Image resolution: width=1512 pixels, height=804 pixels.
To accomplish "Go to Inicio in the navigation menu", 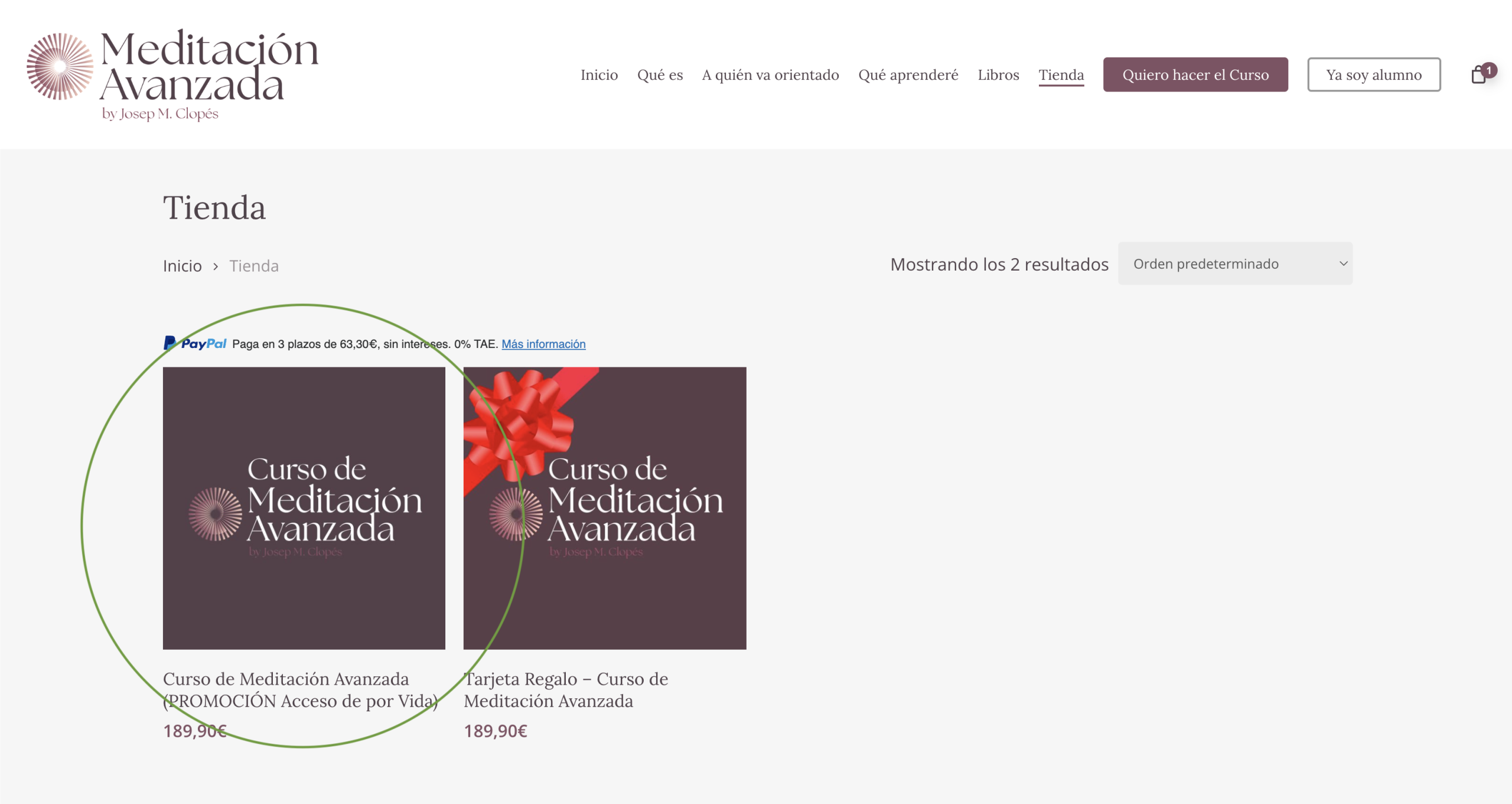I will pyautogui.click(x=599, y=75).
